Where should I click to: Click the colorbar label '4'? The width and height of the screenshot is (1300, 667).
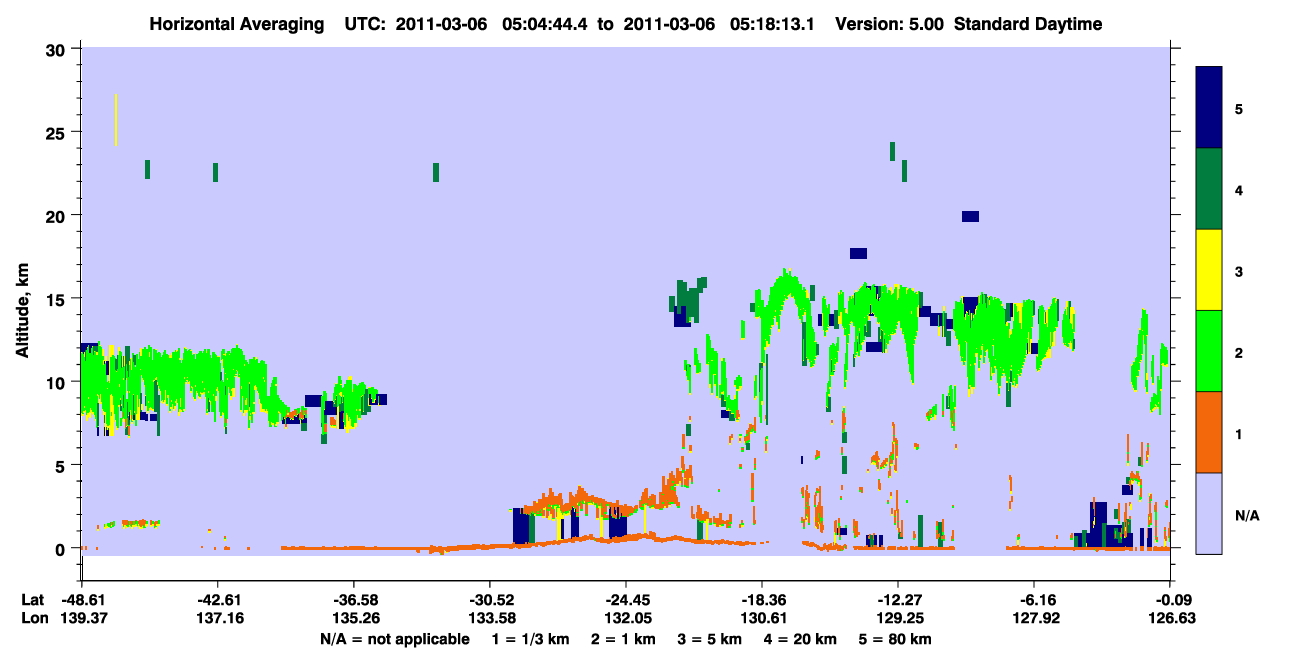click(1239, 189)
